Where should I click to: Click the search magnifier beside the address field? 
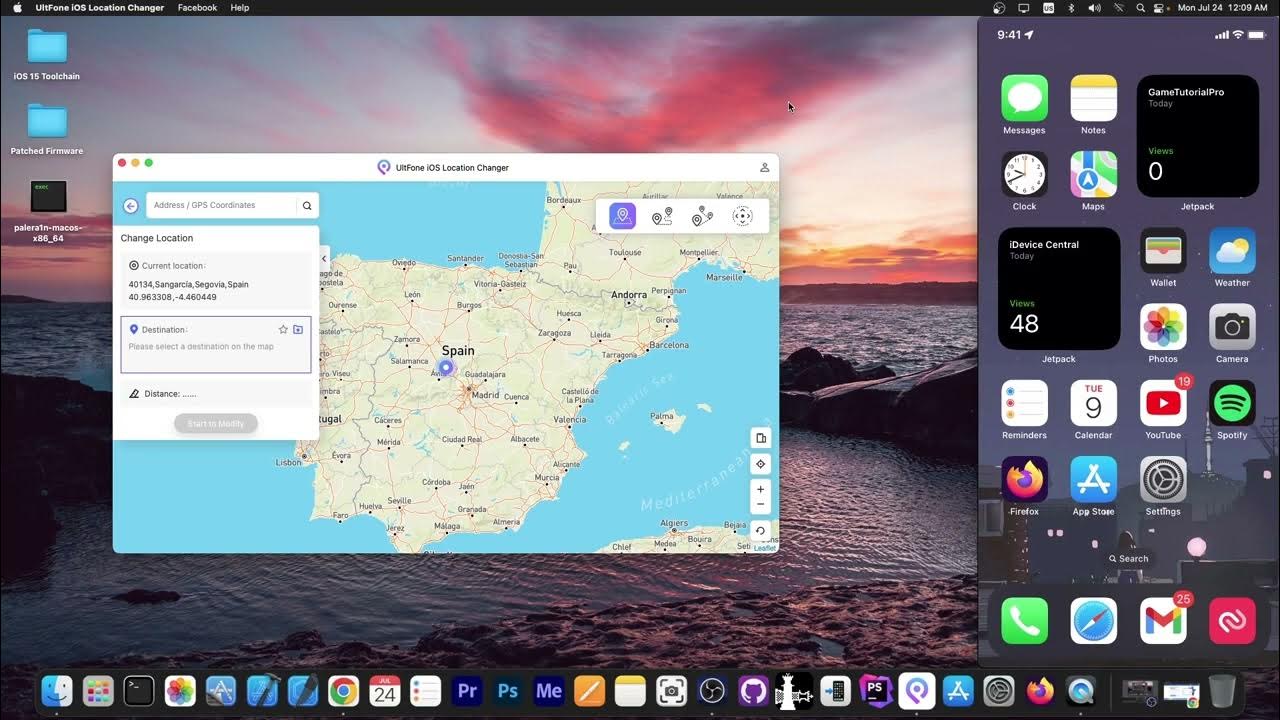[x=307, y=206]
